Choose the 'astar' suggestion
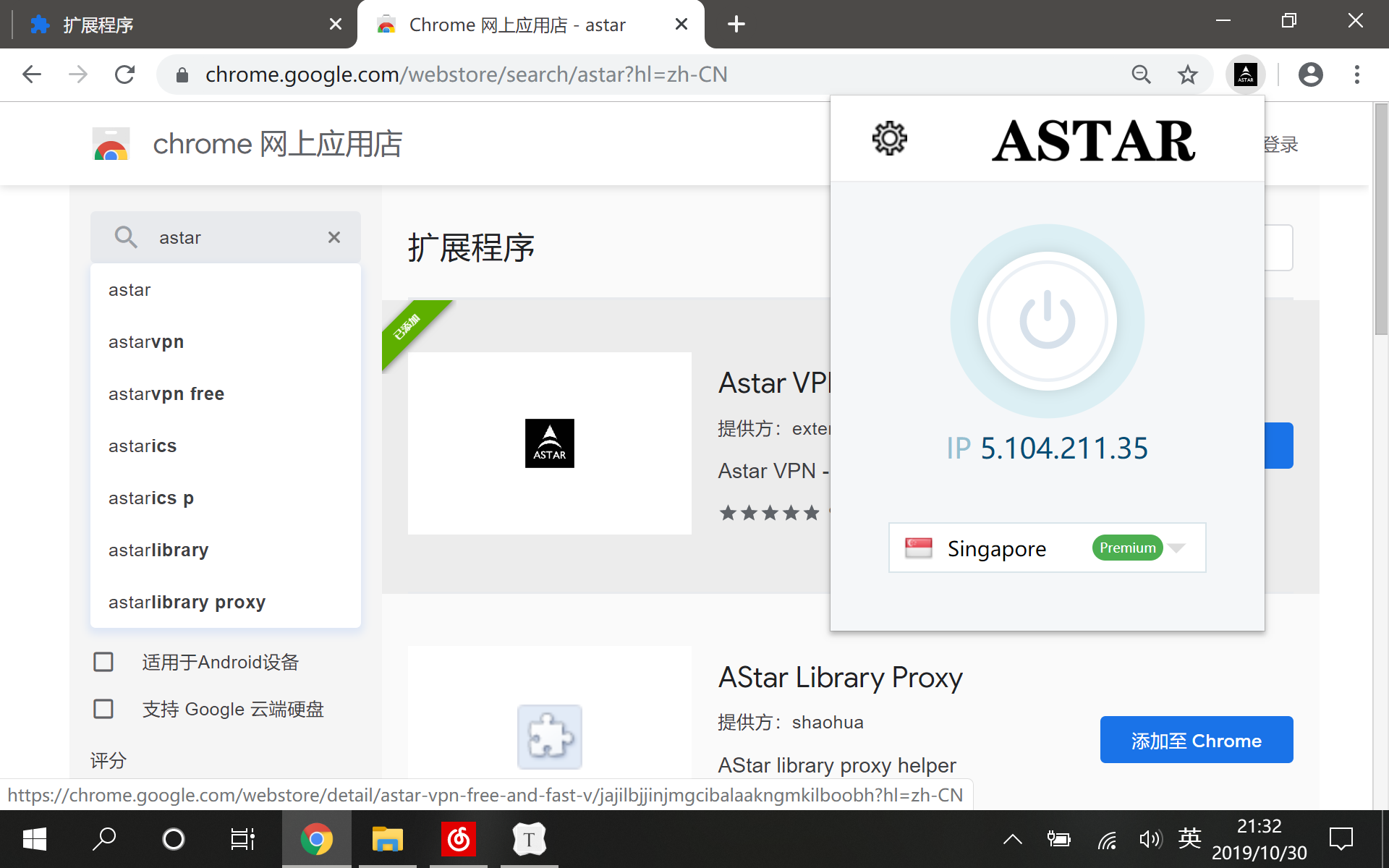The image size is (1389, 868). pos(225,290)
